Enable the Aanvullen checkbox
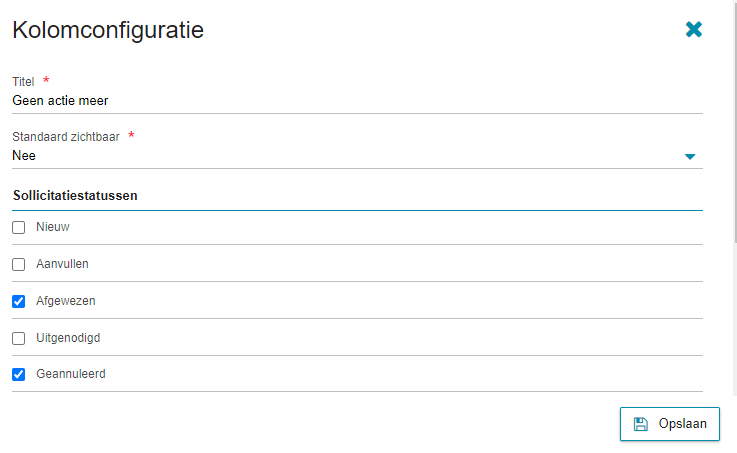This screenshot has width=737, height=453. (x=19, y=265)
